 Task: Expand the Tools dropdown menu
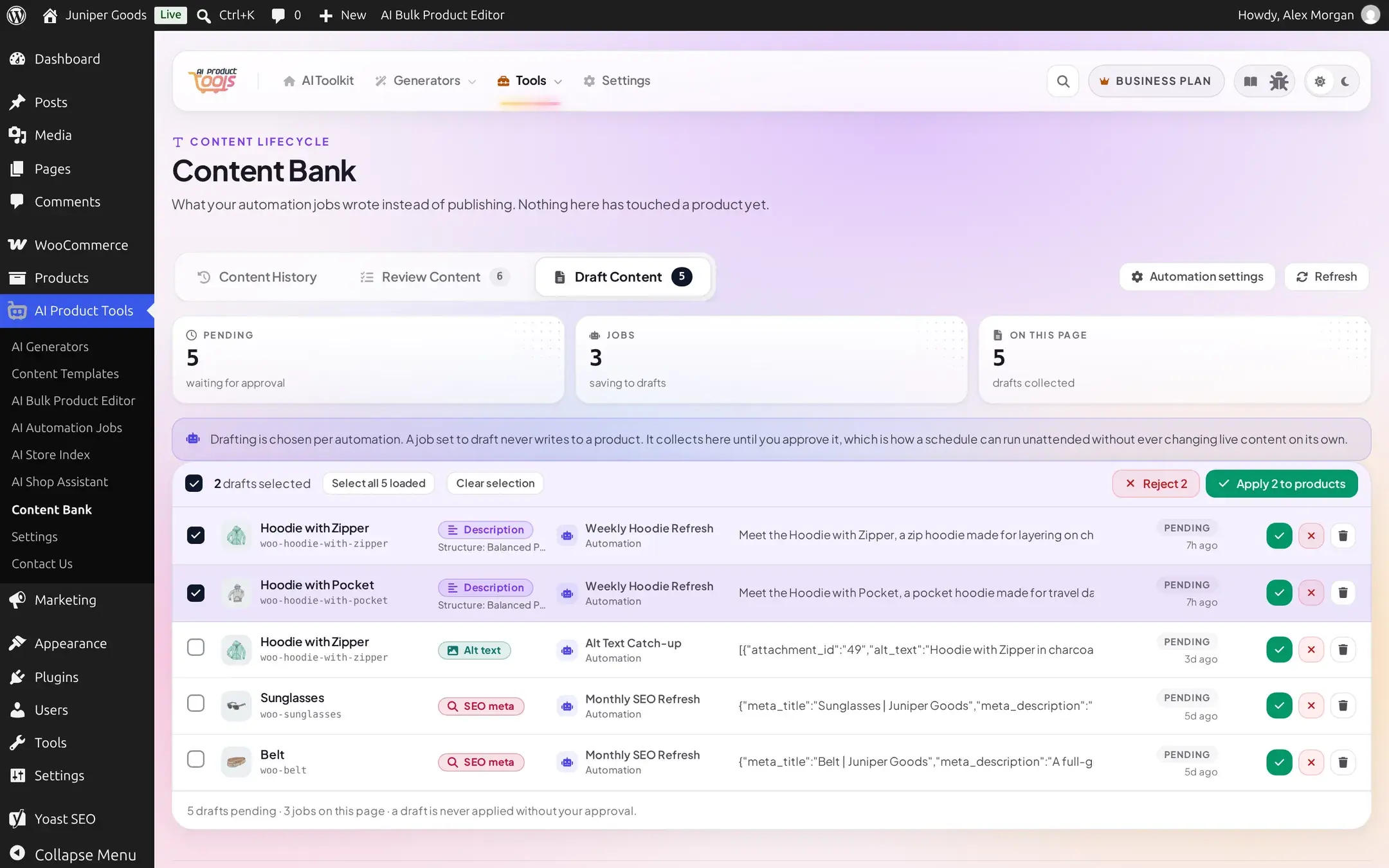(x=530, y=80)
